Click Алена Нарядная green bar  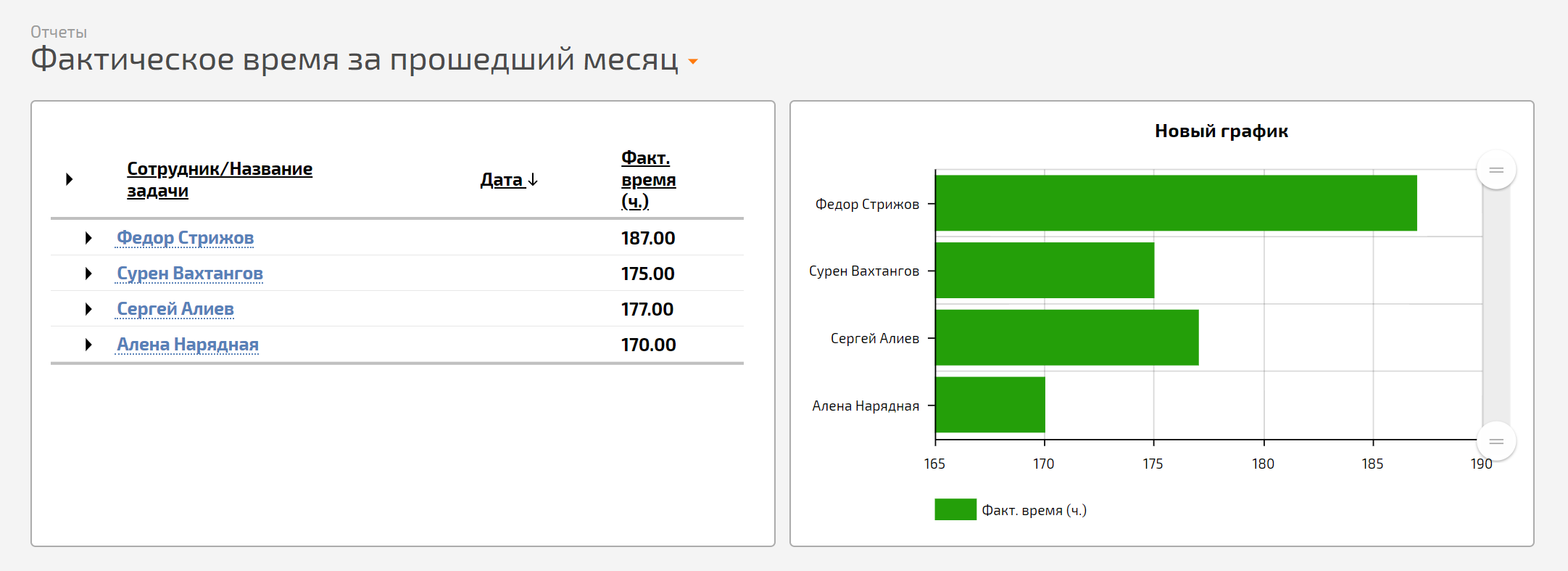pyautogui.click(x=990, y=405)
